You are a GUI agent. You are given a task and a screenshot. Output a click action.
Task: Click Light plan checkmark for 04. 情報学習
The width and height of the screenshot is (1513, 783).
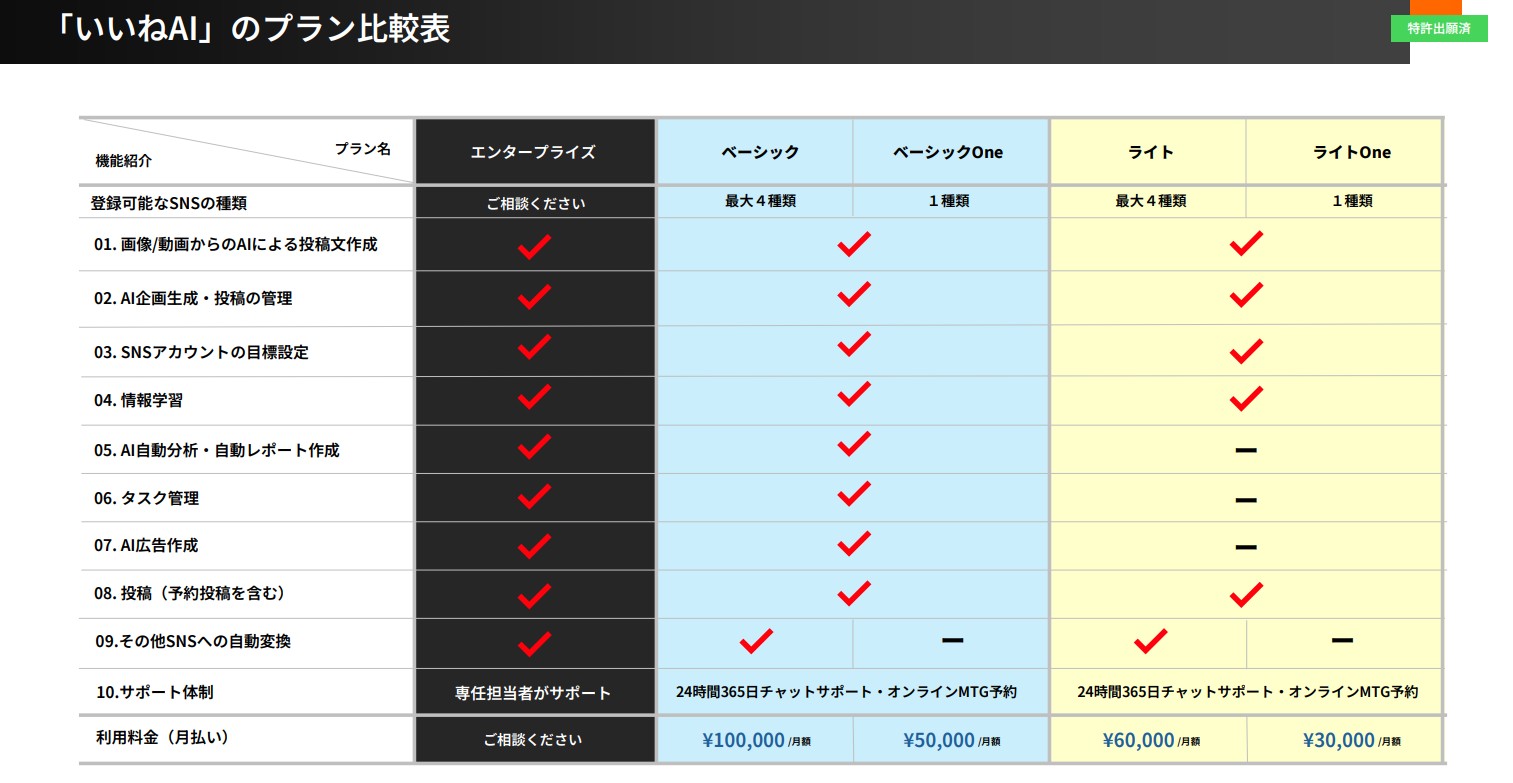click(x=1245, y=399)
